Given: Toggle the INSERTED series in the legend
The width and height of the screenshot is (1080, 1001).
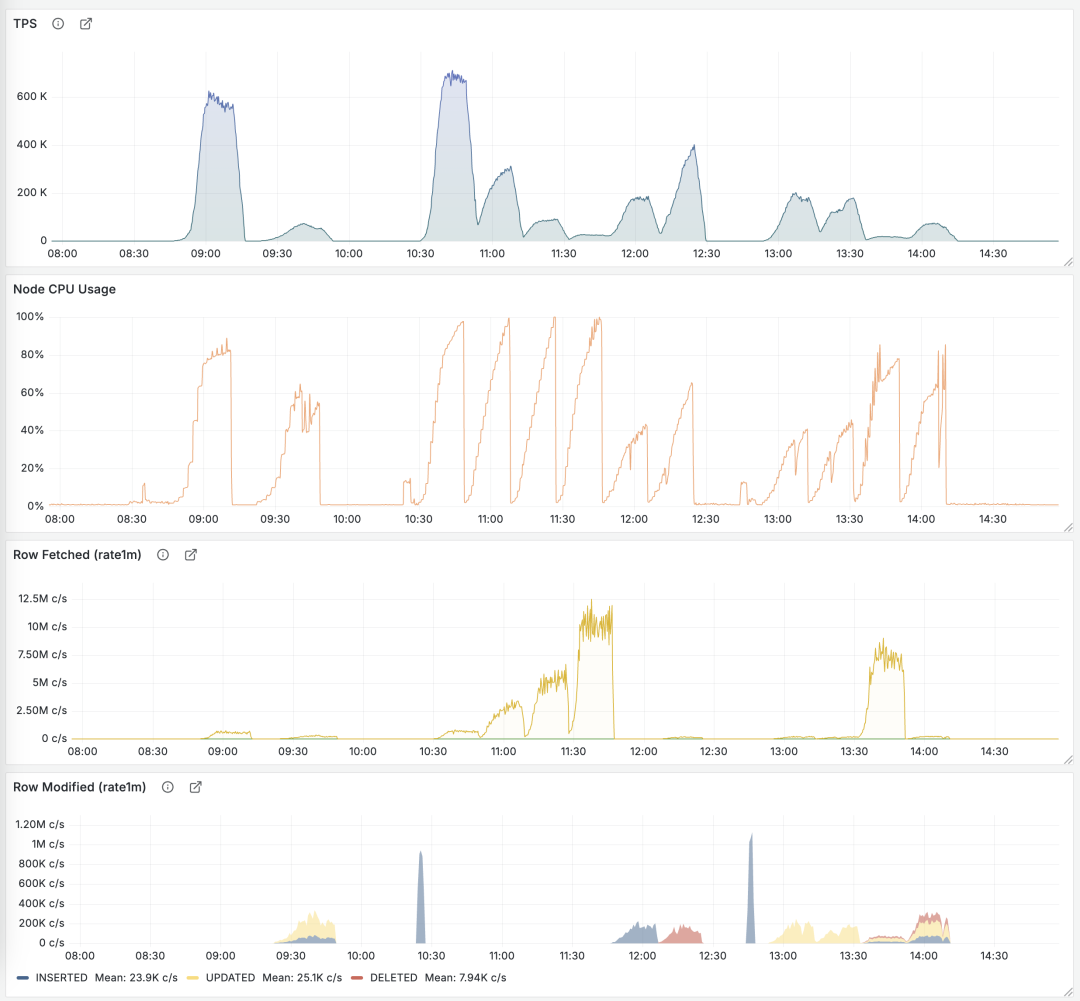Looking at the screenshot, I should point(62,977).
